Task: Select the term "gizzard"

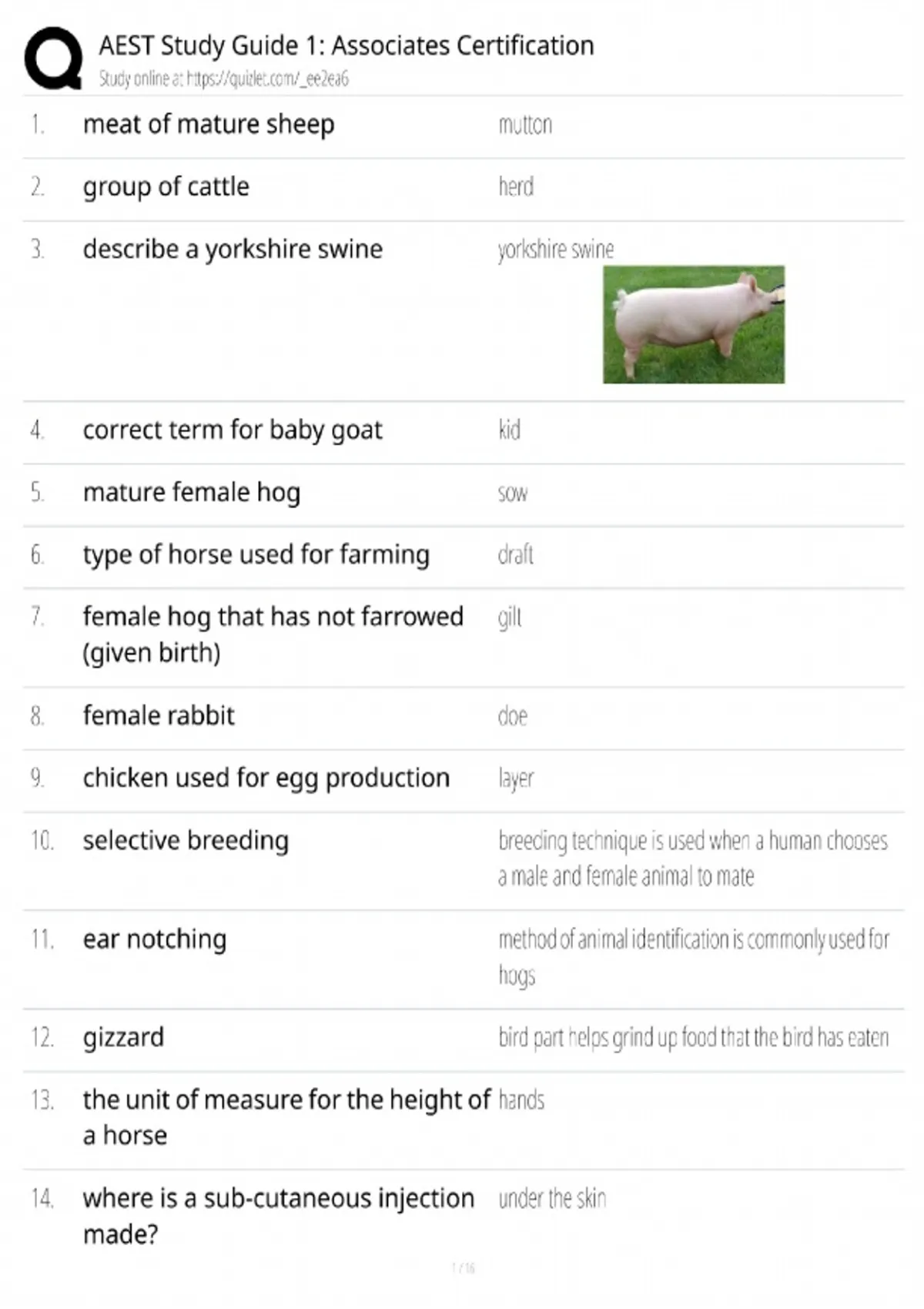Action: [123, 1037]
